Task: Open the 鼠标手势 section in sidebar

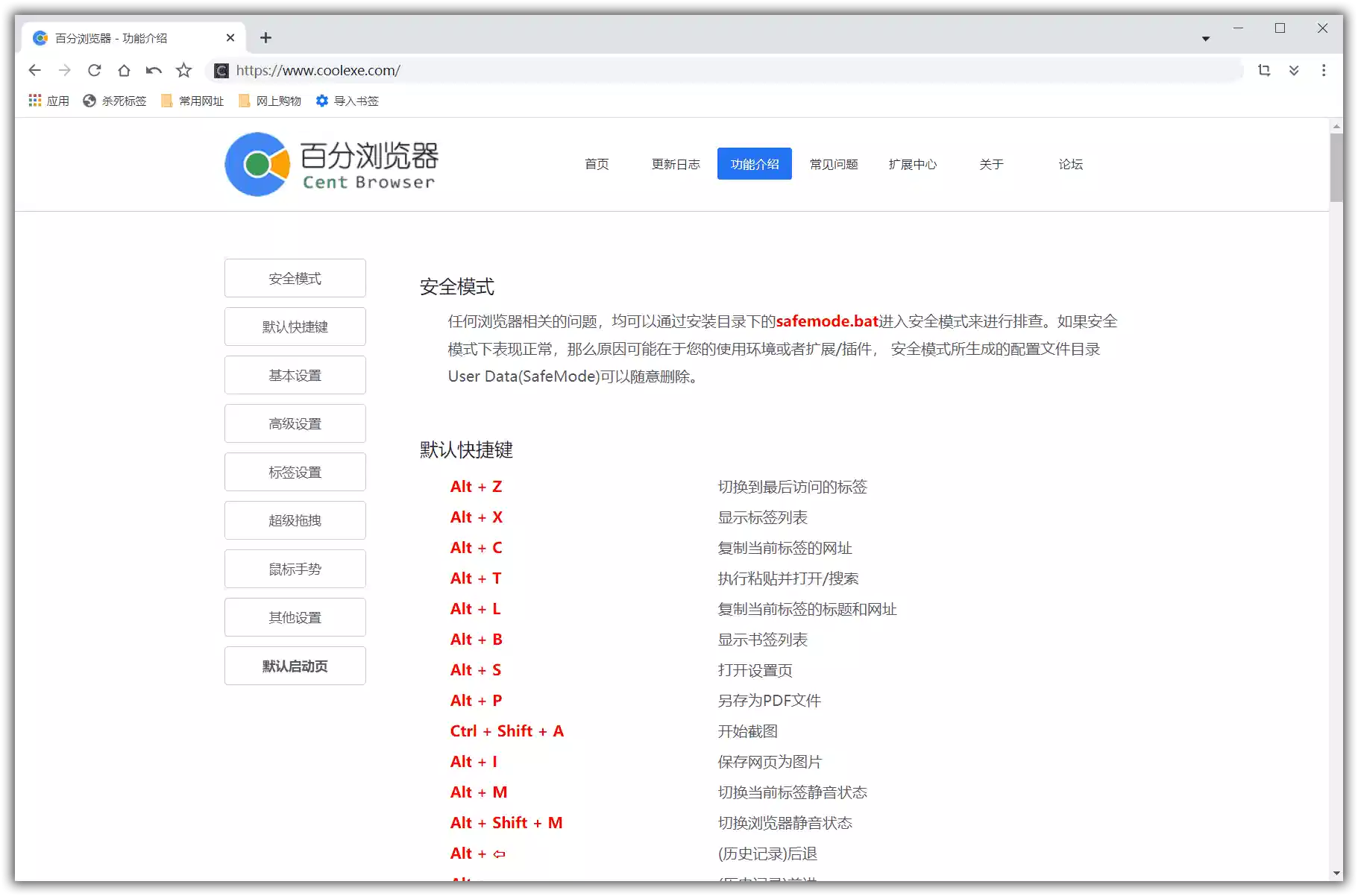Action: point(295,568)
